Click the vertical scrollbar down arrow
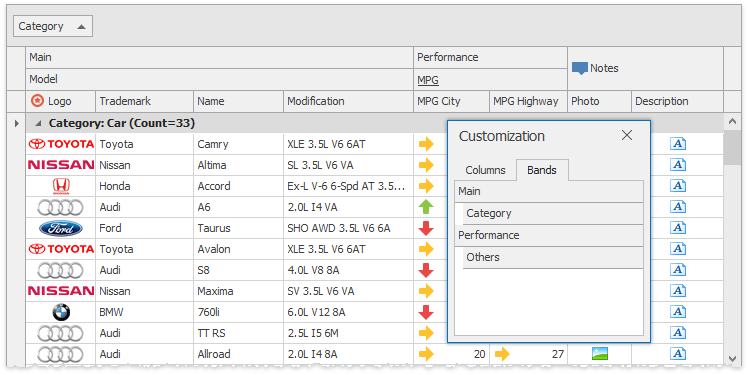The width and height of the screenshot is (748, 375). click(x=733, y=358)
